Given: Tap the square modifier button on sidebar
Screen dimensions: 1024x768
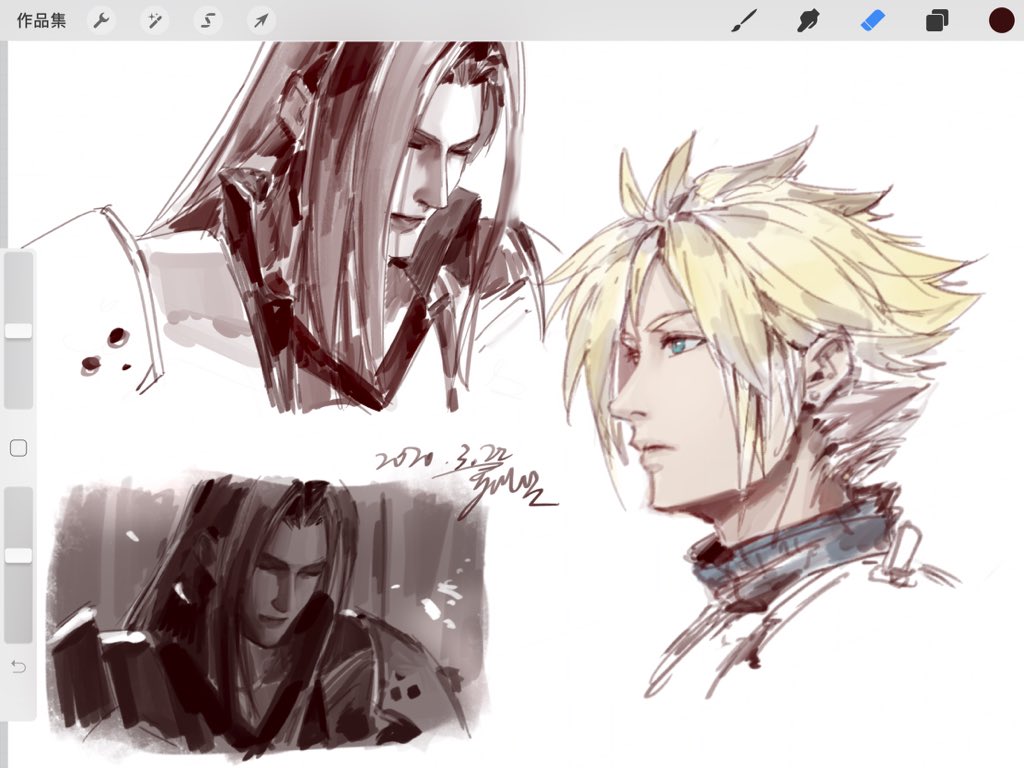Looking at the screenshot, I should point(18,448).
